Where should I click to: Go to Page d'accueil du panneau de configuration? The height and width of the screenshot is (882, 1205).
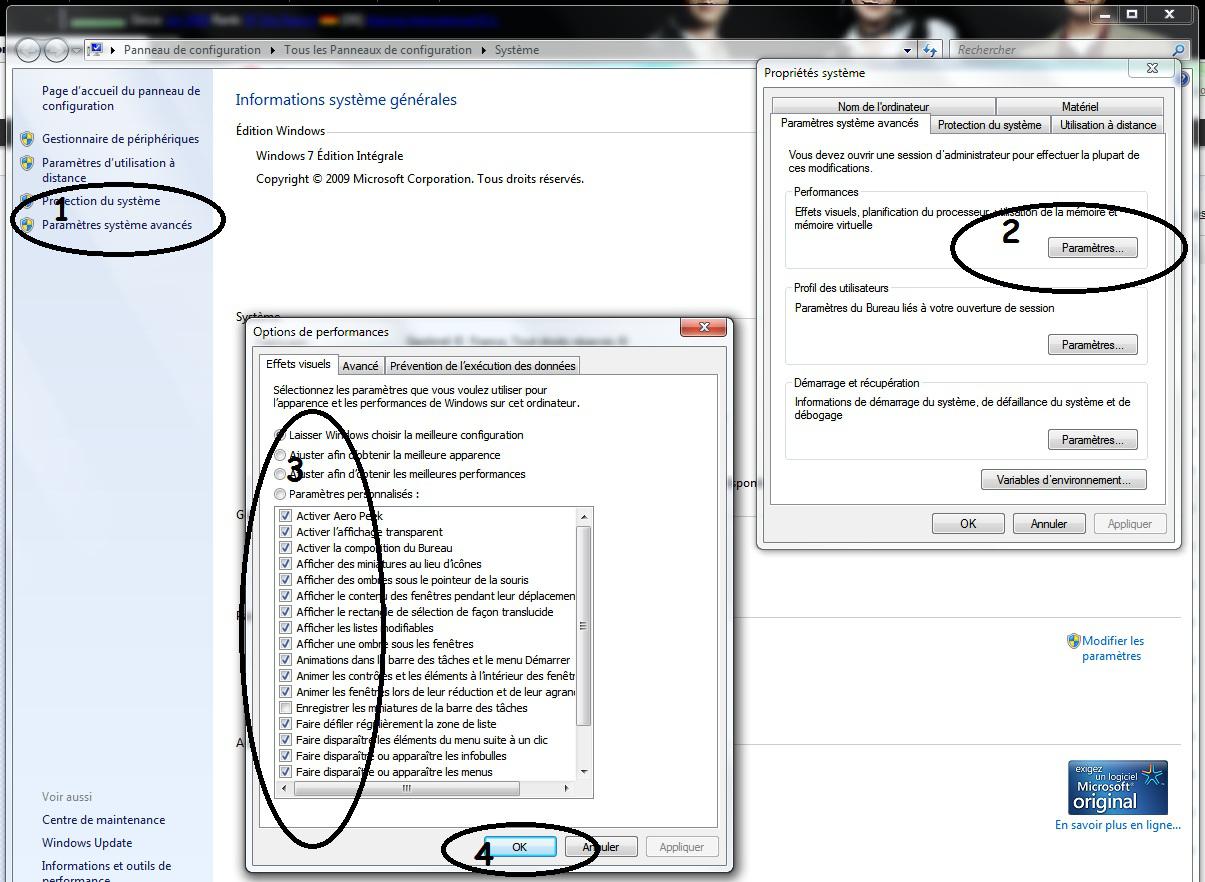pos(121,98)
